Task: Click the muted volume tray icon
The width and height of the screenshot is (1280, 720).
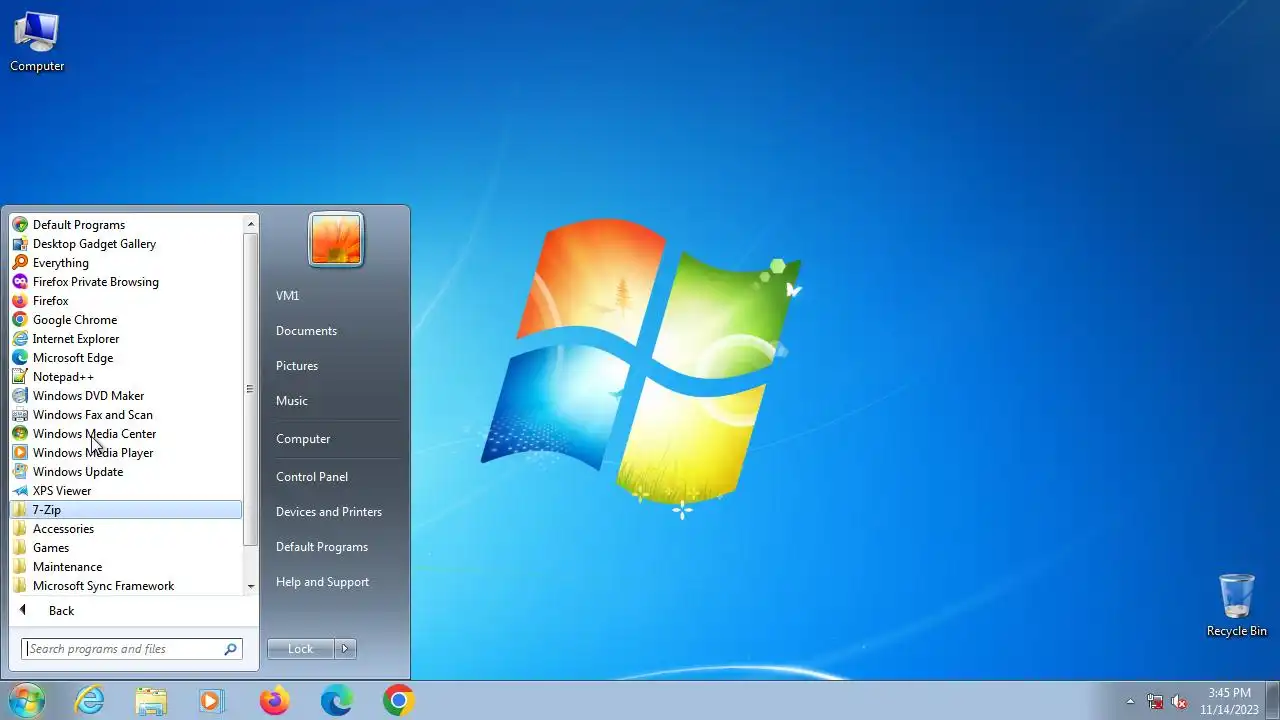Action: tap(1179, 701)
